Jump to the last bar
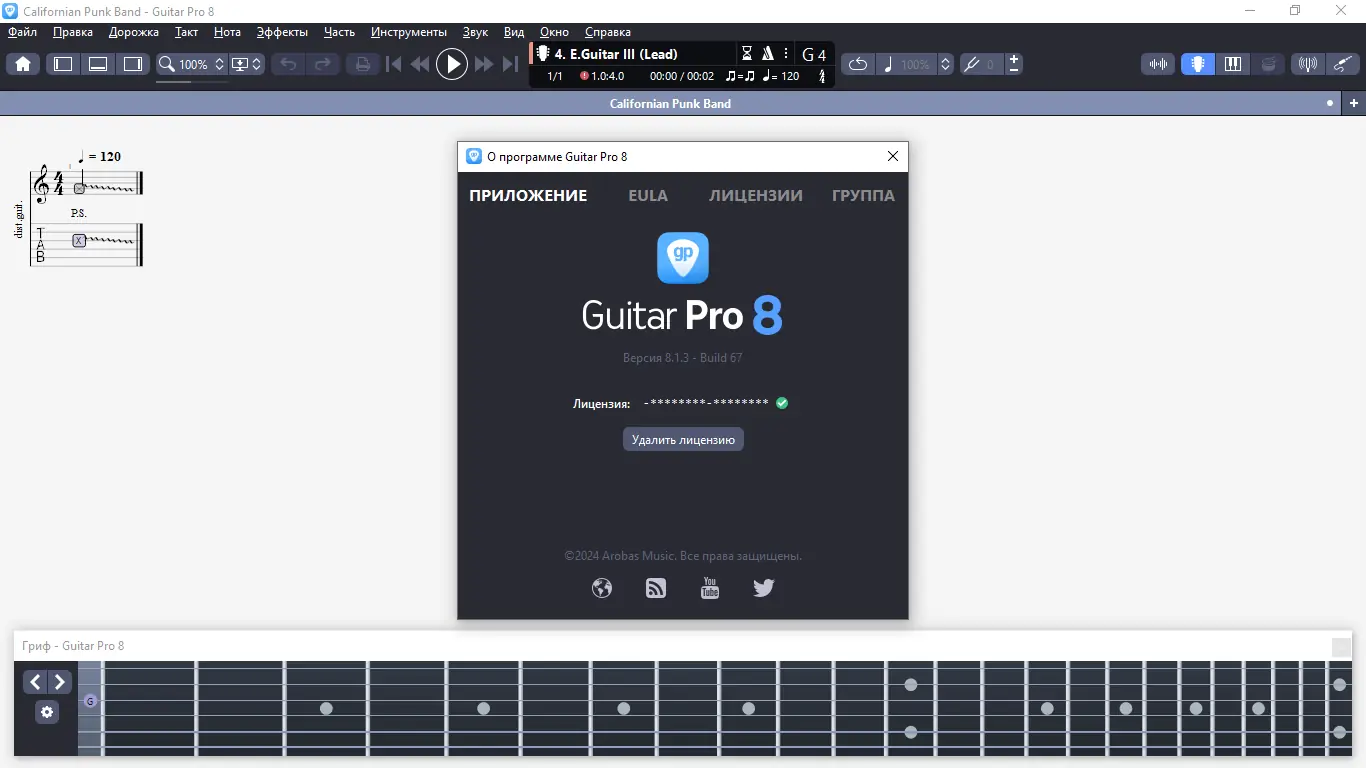1366x768 pixels. point(510,64)
